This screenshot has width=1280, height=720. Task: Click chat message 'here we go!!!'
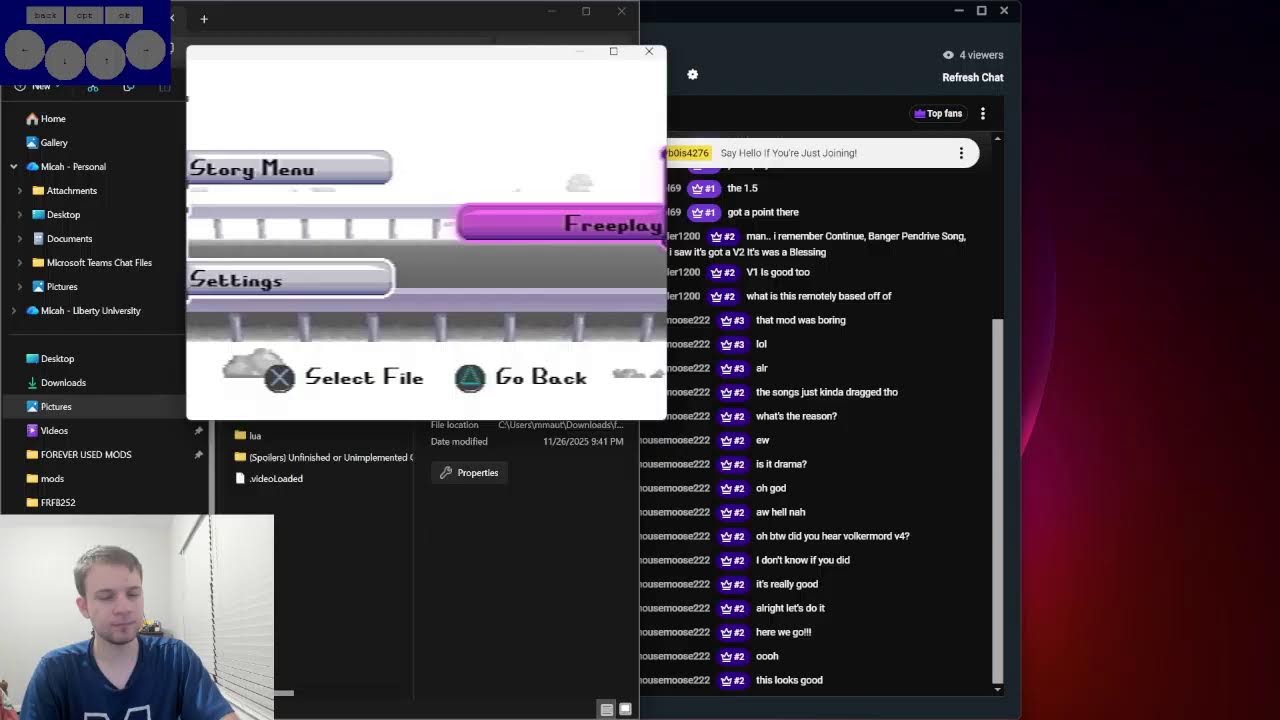tap(783, 632)
